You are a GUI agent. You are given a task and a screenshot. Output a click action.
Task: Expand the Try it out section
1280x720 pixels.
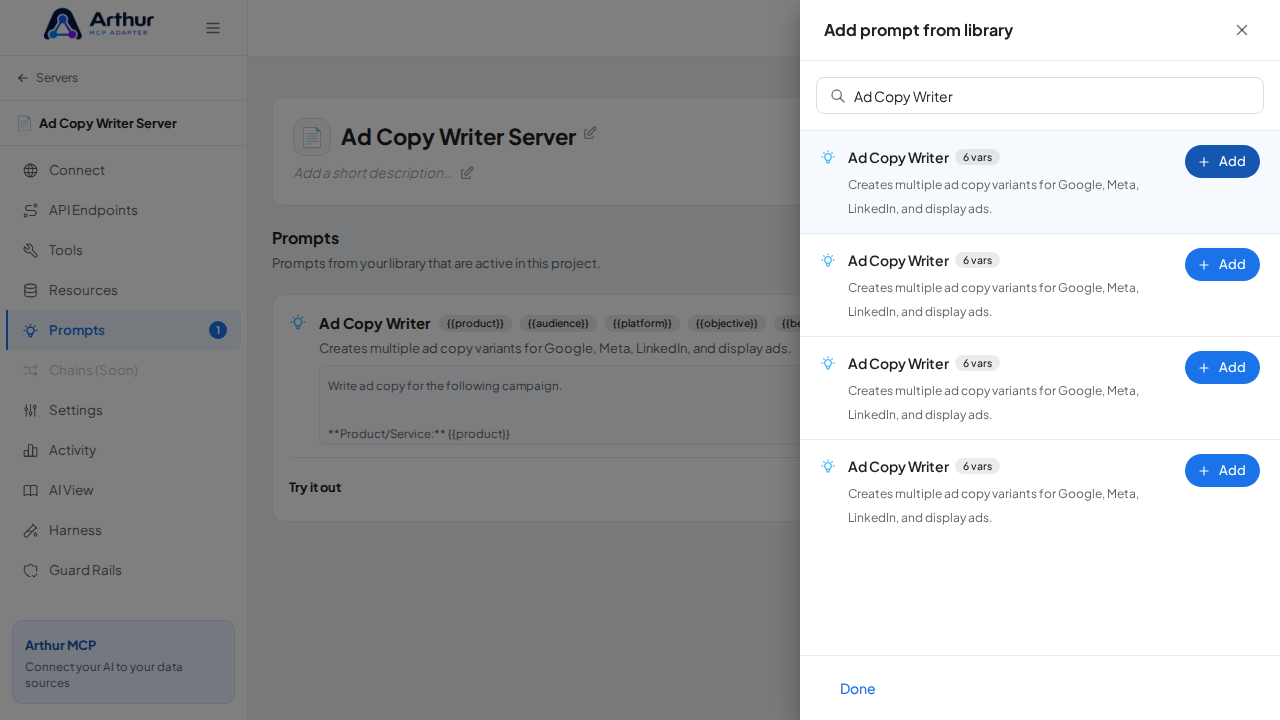(x=315, y=487)
